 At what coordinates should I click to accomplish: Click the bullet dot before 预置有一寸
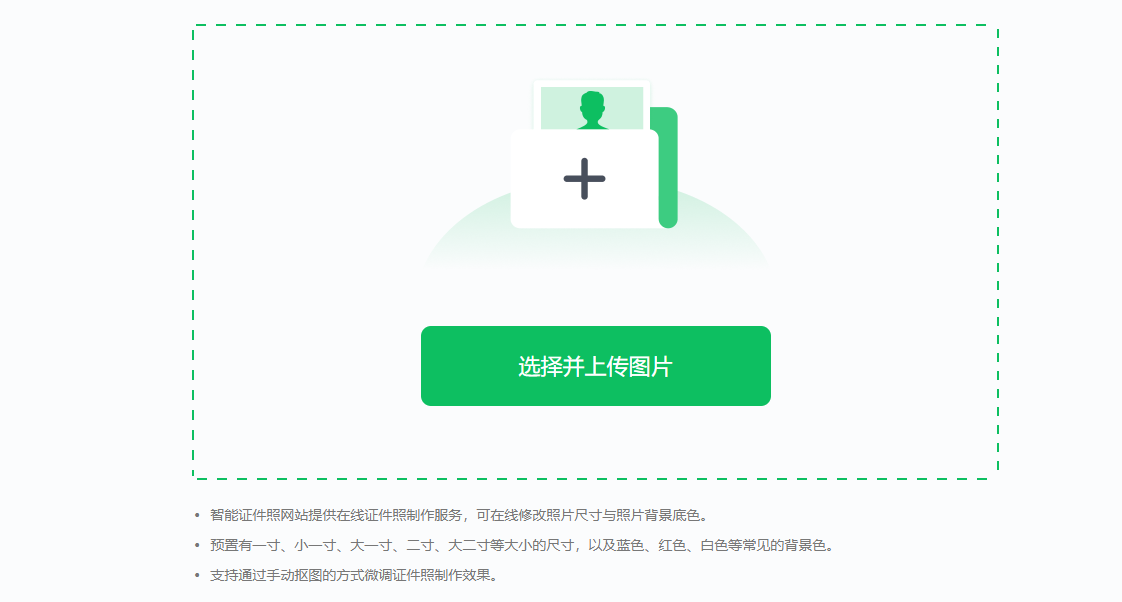point(197,545)
